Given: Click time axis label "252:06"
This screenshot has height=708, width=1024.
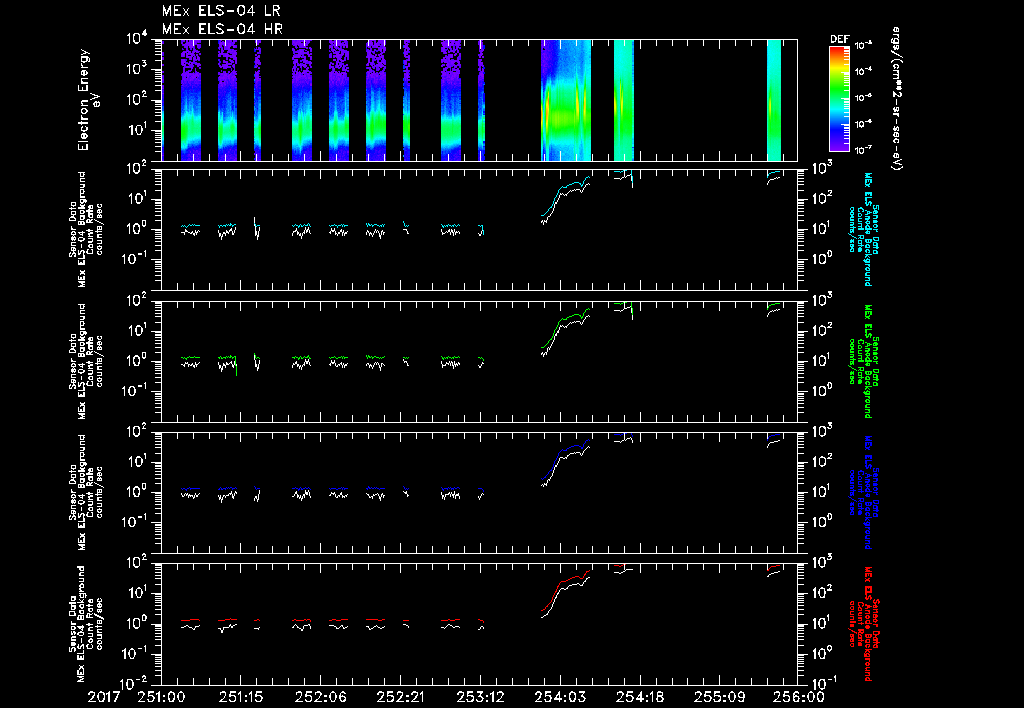Looking at the screenshot, I should (321, 698).
